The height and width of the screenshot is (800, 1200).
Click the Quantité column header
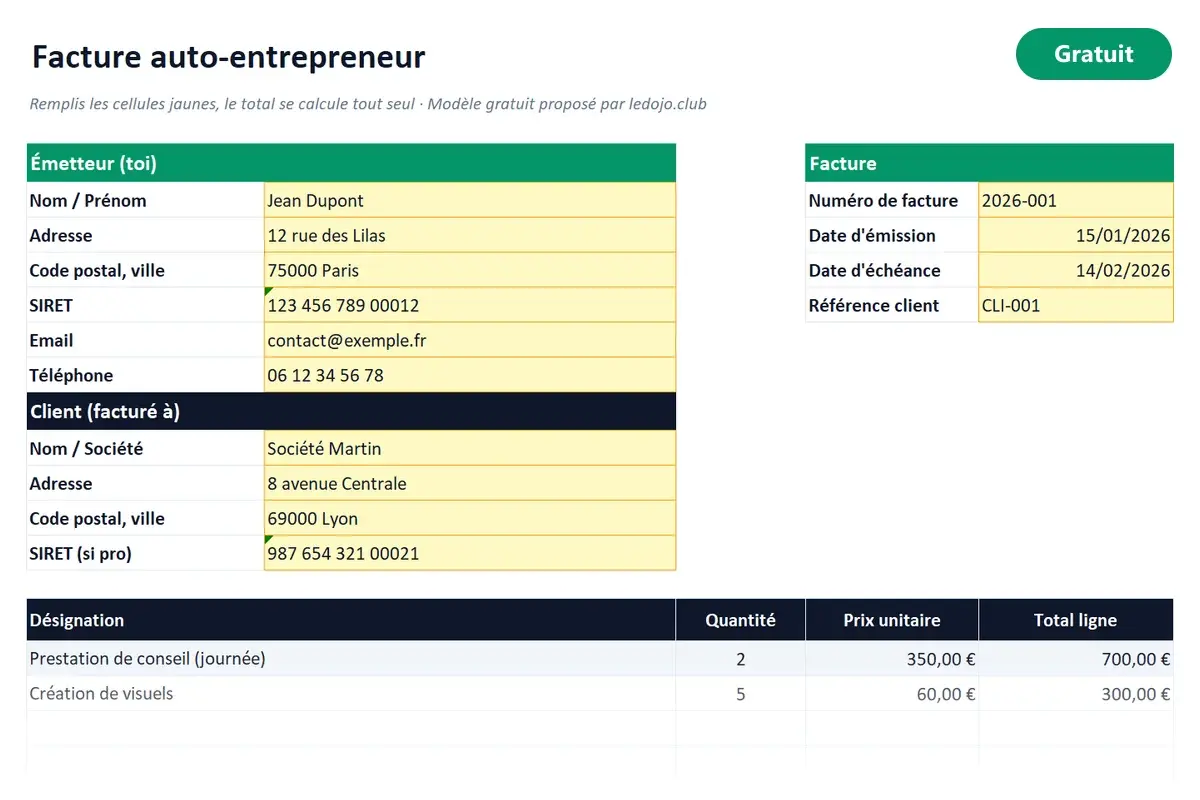coord(740,620)
